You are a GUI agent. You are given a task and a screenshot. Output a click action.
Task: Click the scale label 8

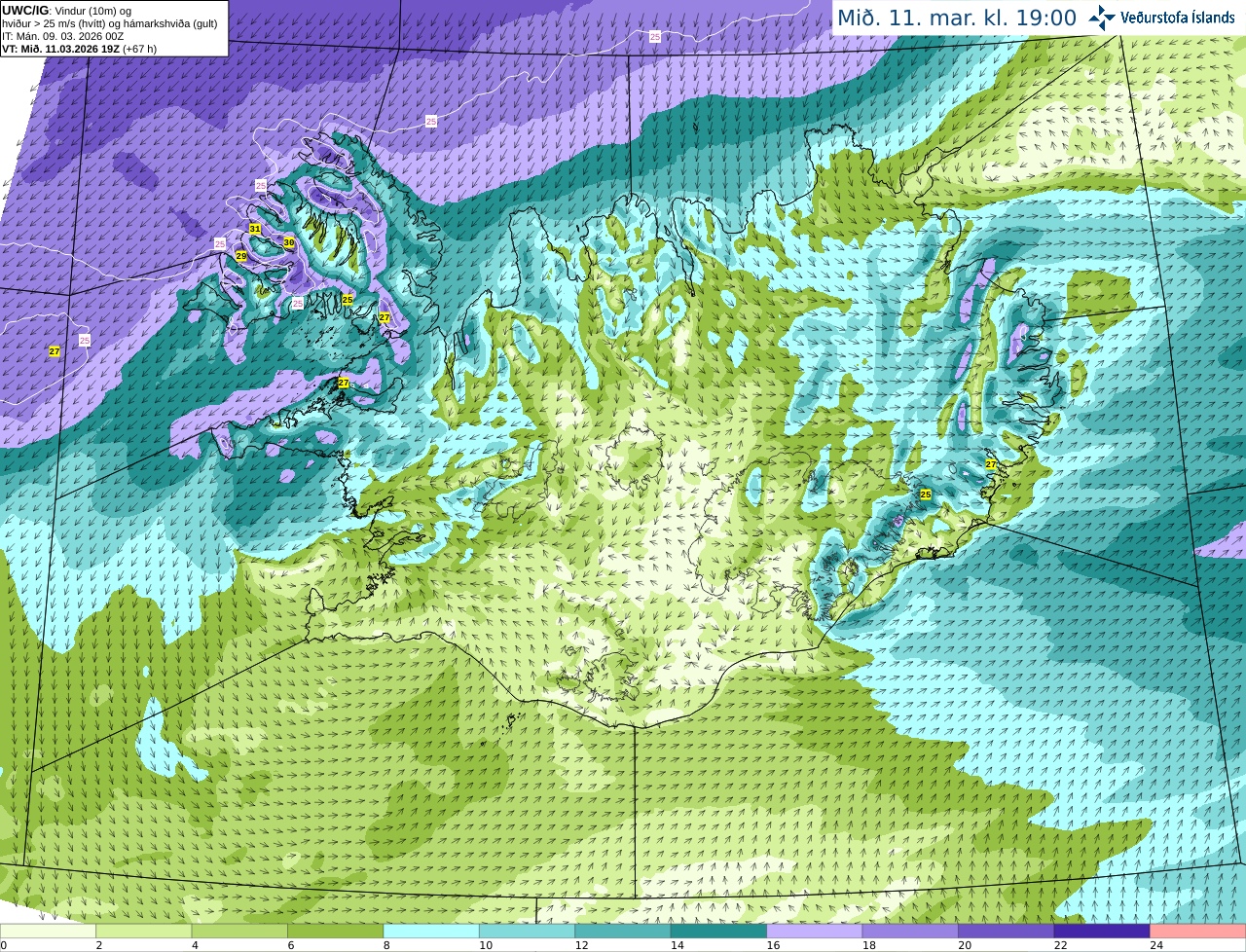coord(386,945)
